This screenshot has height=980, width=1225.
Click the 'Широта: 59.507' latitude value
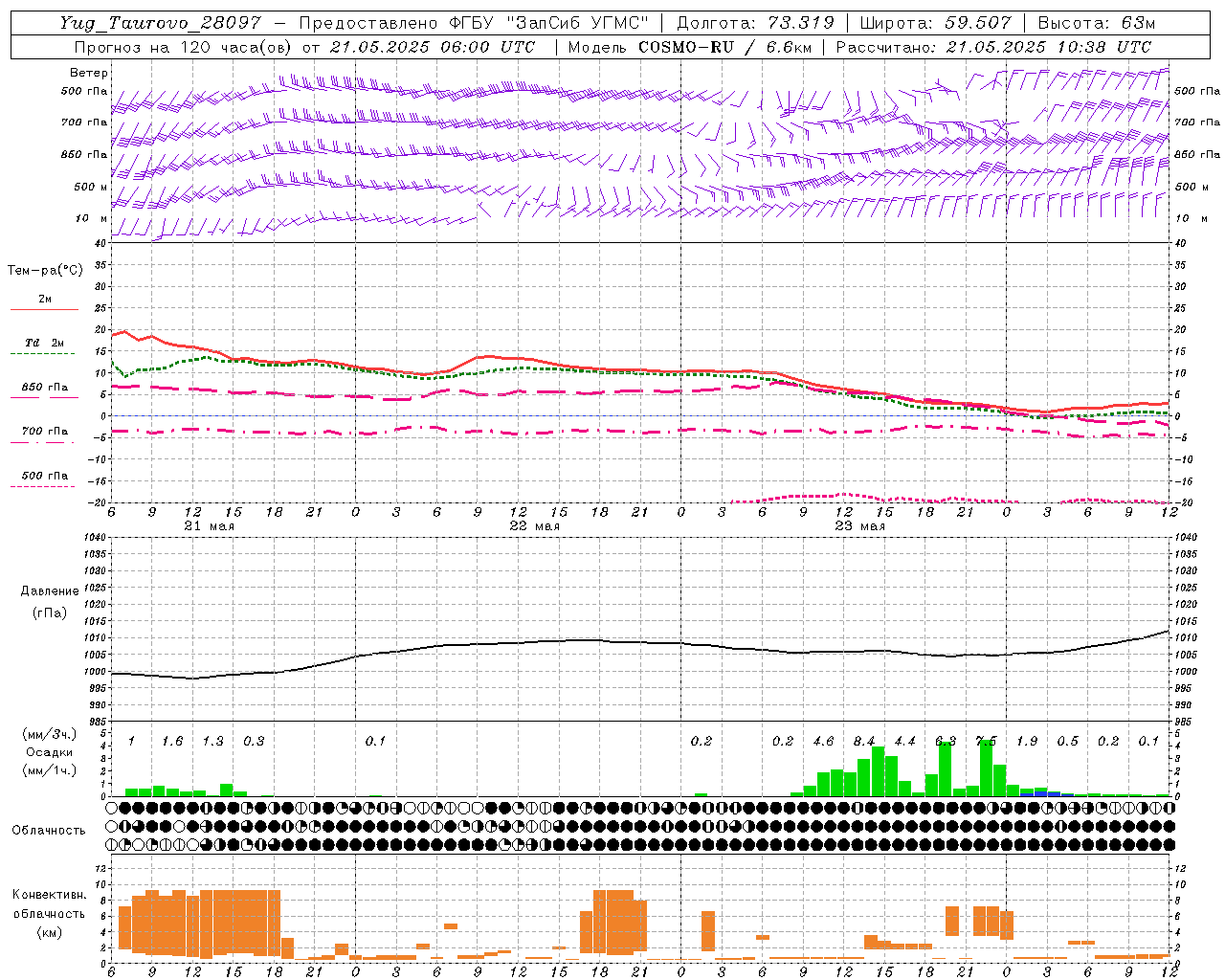point(936,23)
